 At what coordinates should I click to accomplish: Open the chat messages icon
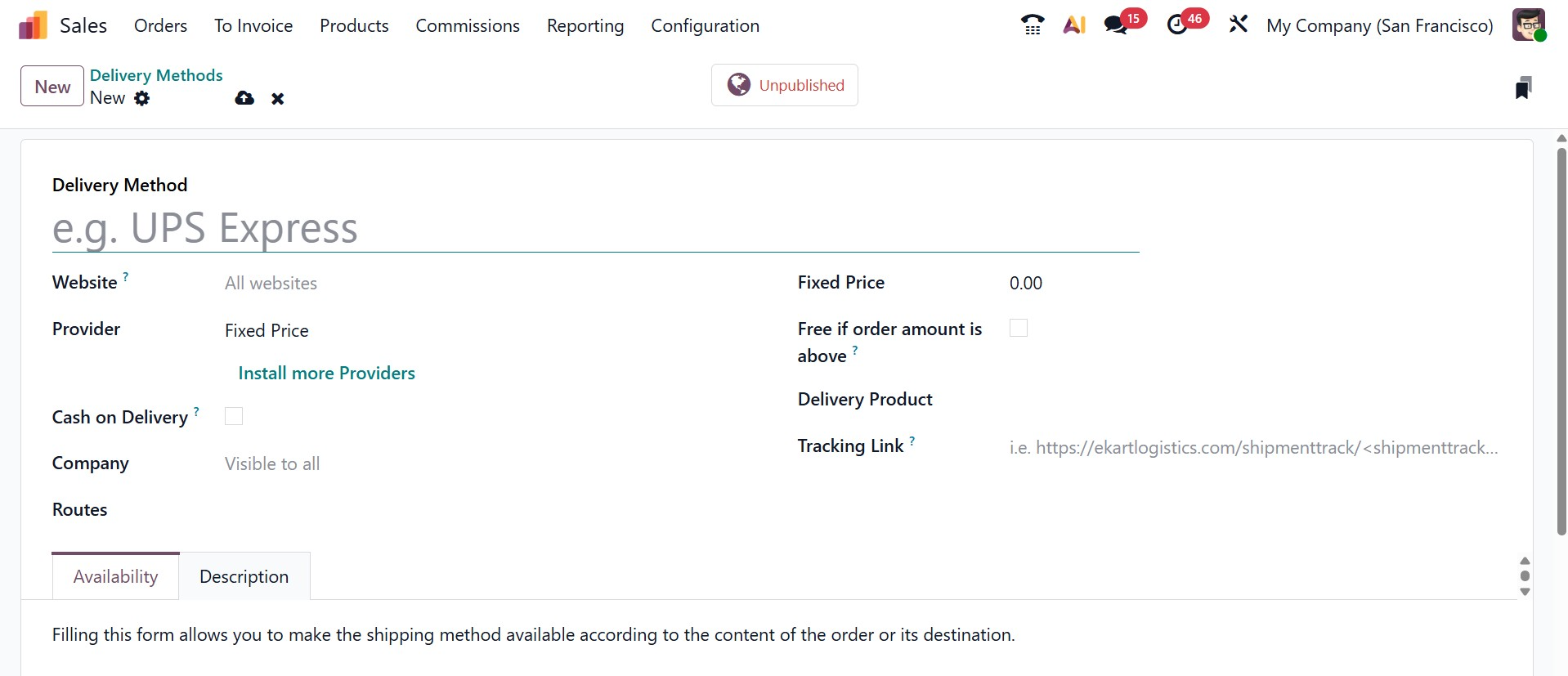1116,25
